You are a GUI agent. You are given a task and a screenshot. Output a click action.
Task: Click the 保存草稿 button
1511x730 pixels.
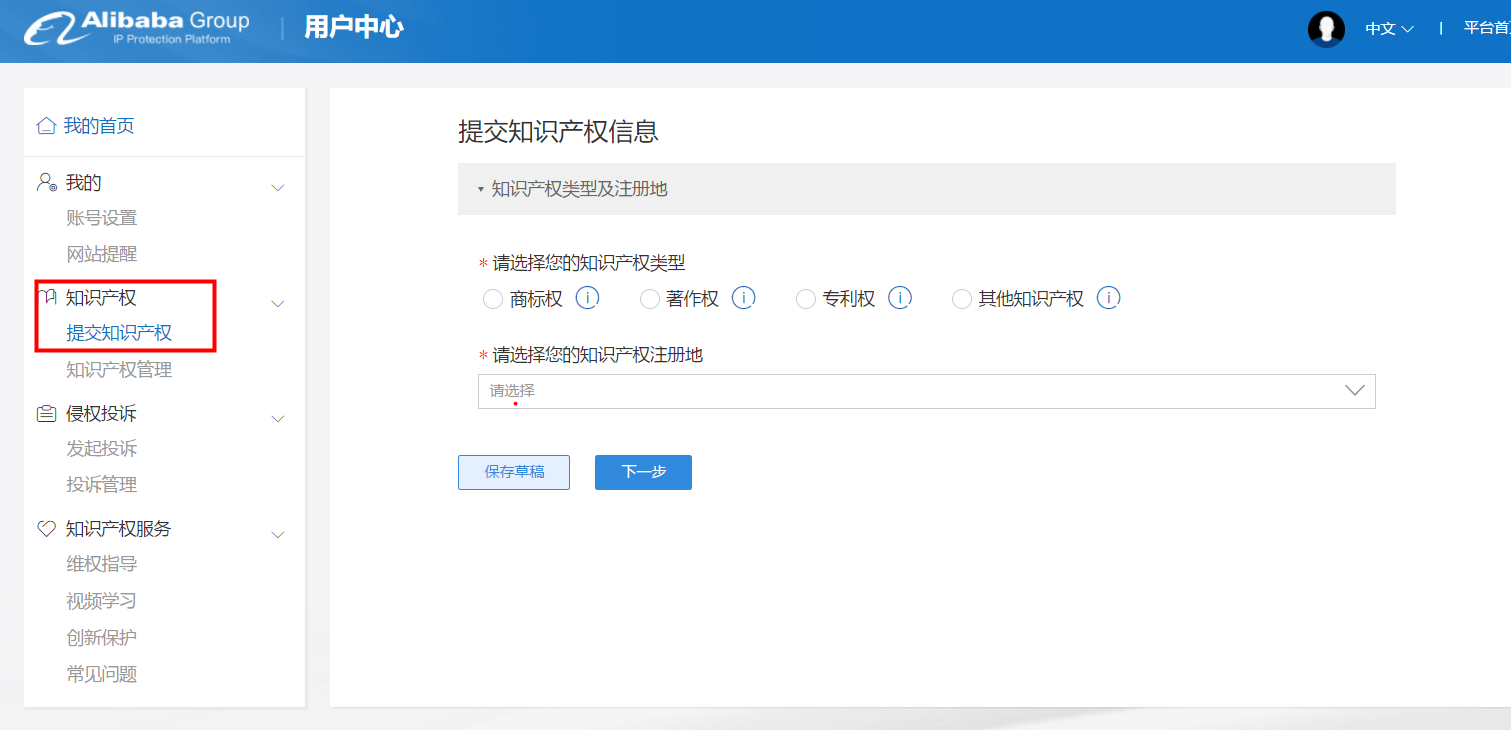point(514,472)
